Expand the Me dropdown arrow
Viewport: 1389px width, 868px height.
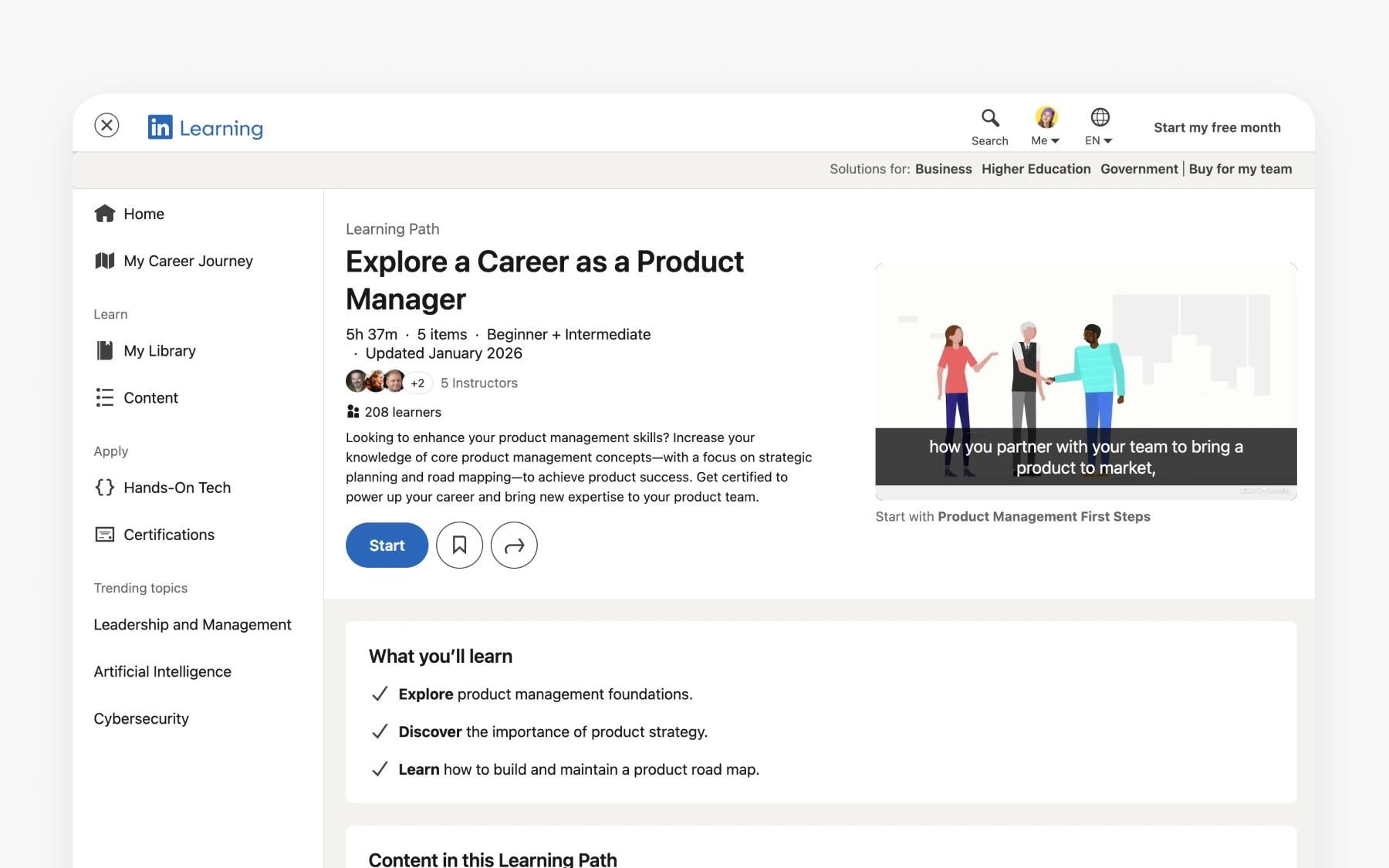[x=1055, y=141]
